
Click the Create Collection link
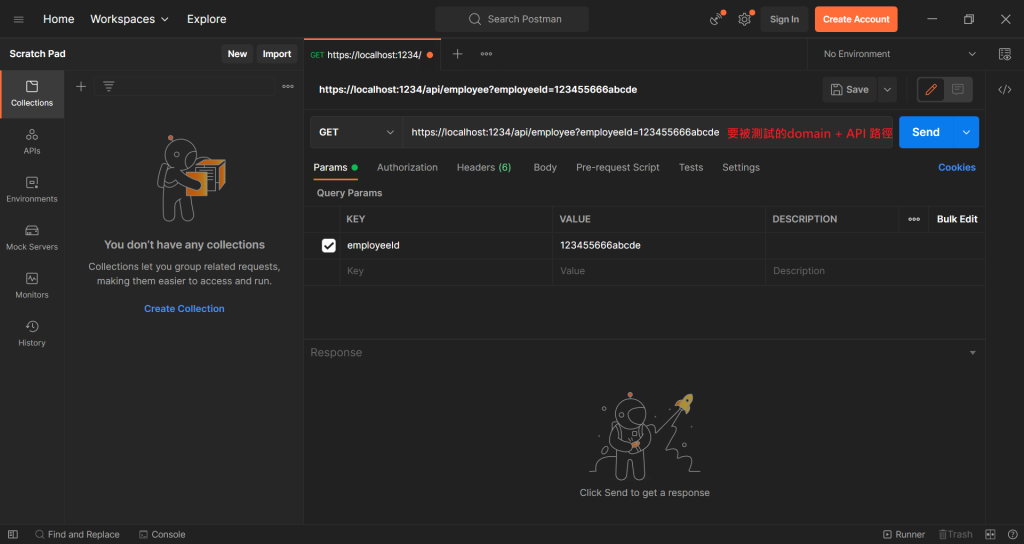(184, 308)
